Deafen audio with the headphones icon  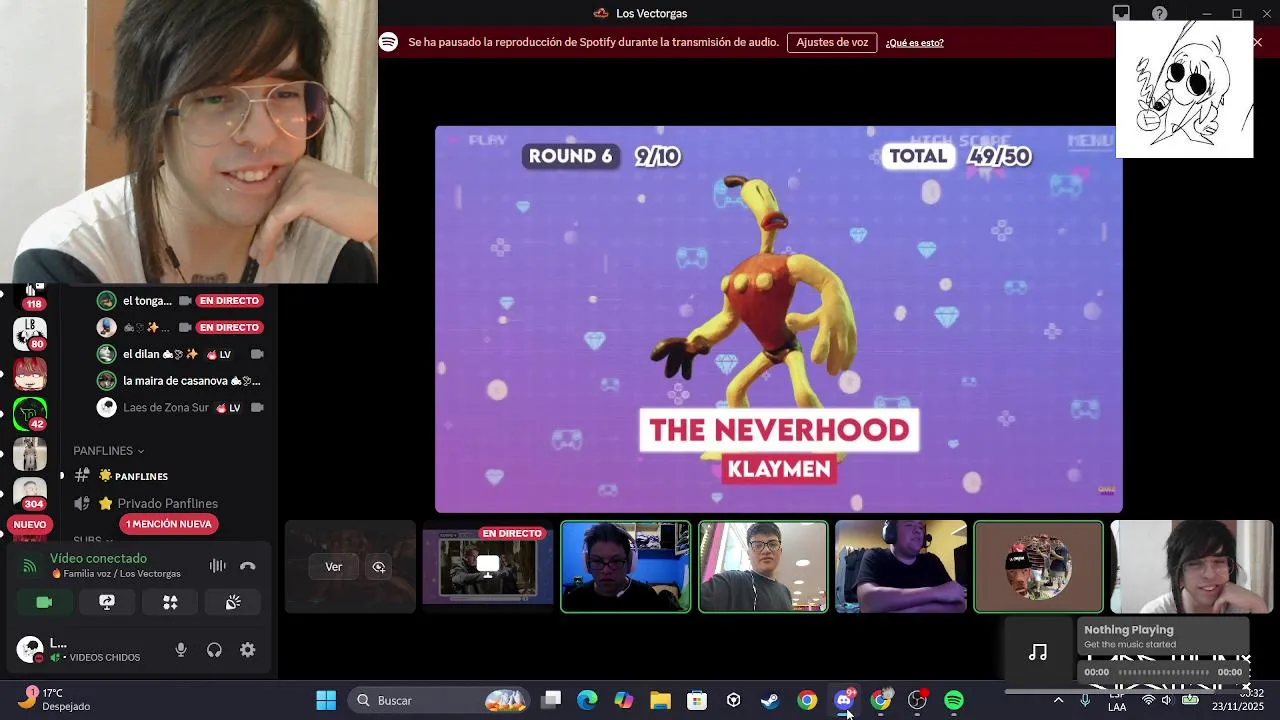(x=214, y=650)
